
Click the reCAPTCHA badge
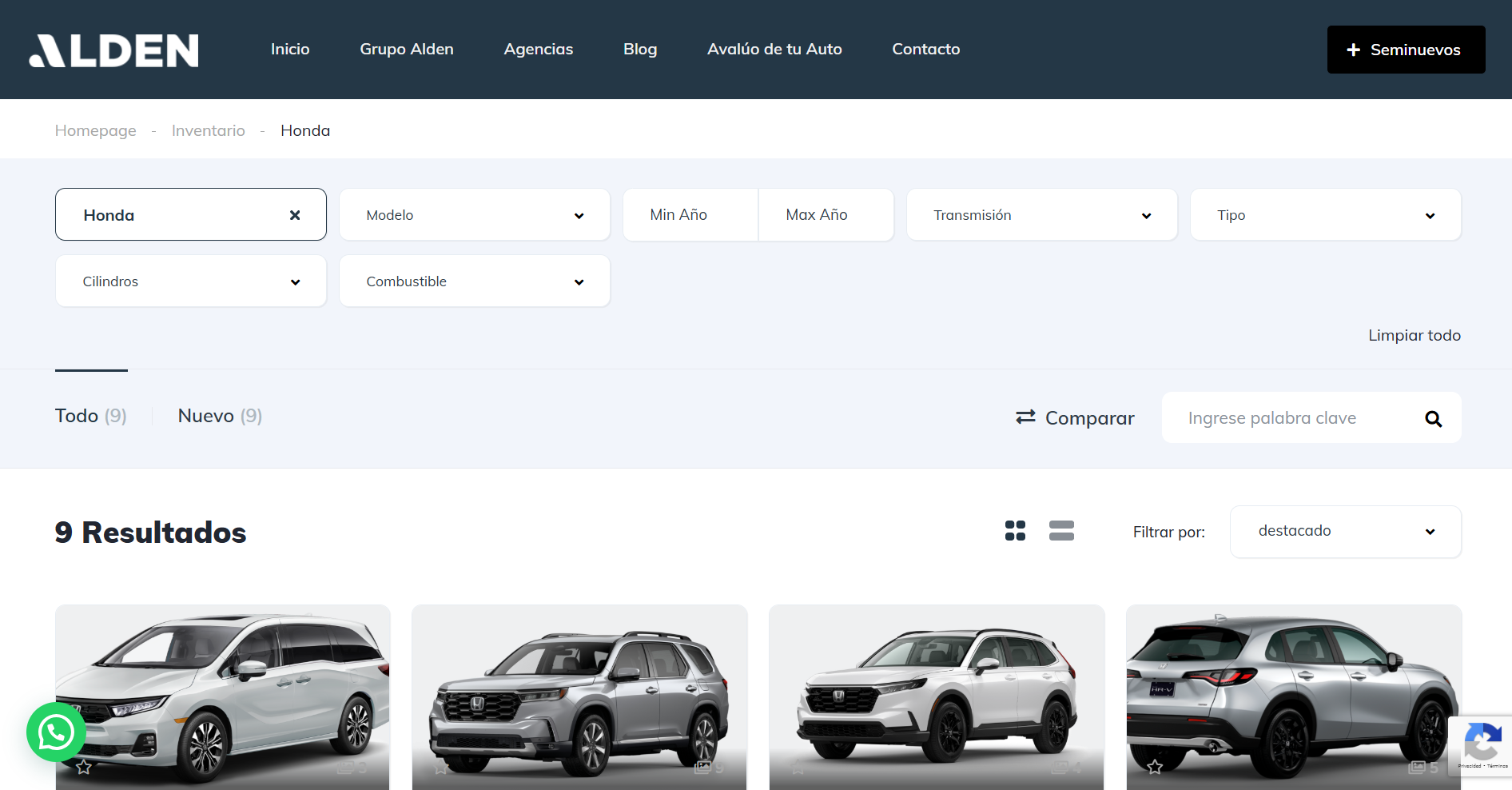tap(1482, 745)
